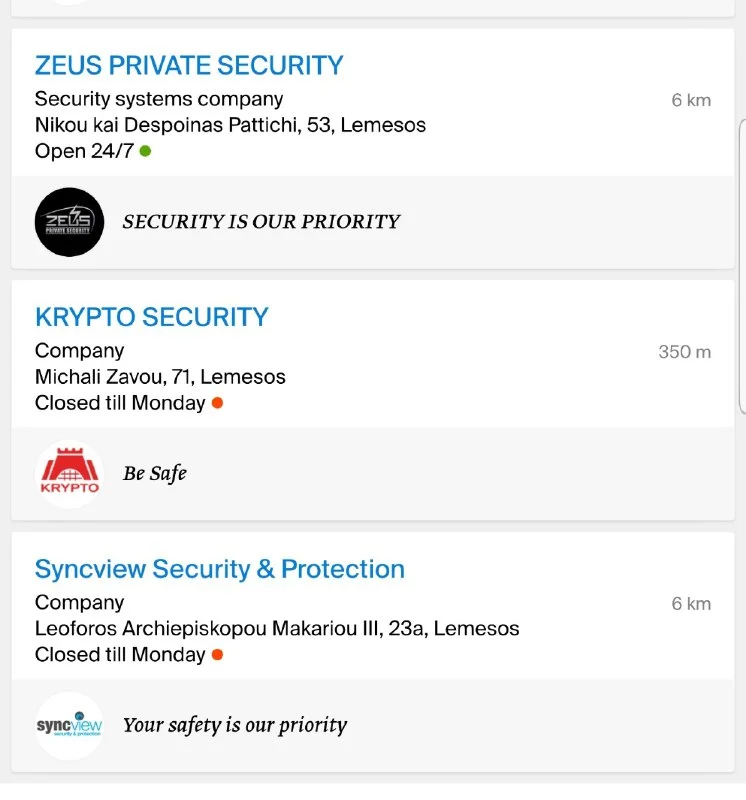Click the Michali Zavou, 71 address
The width and height of the screenshot is (746, 800).
pyautogui.click(x=160, y=377)
